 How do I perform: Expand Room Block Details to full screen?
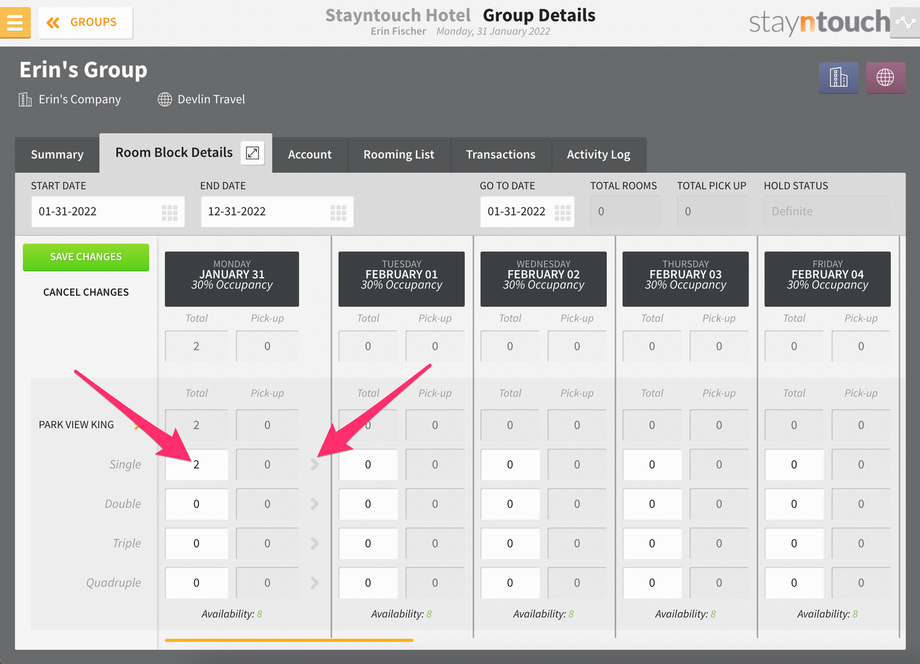(252, 153)
